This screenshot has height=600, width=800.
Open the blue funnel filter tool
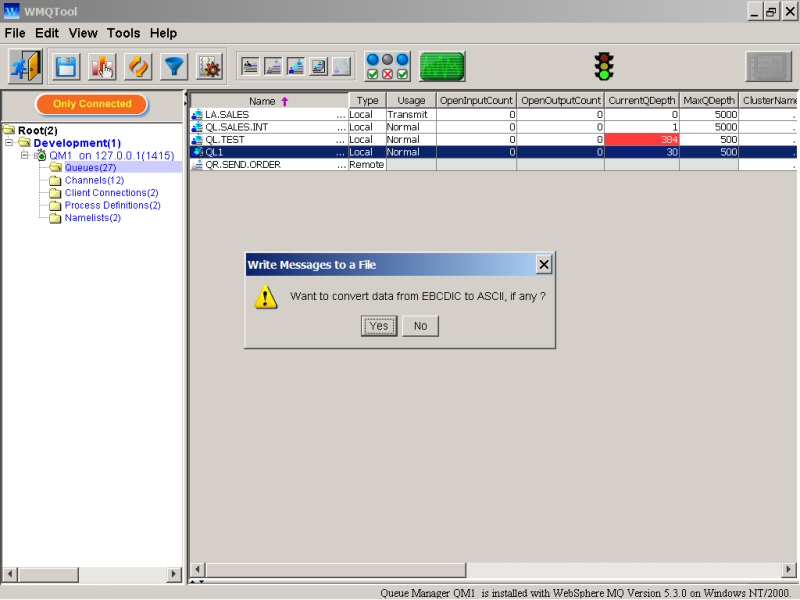(174, 67)
